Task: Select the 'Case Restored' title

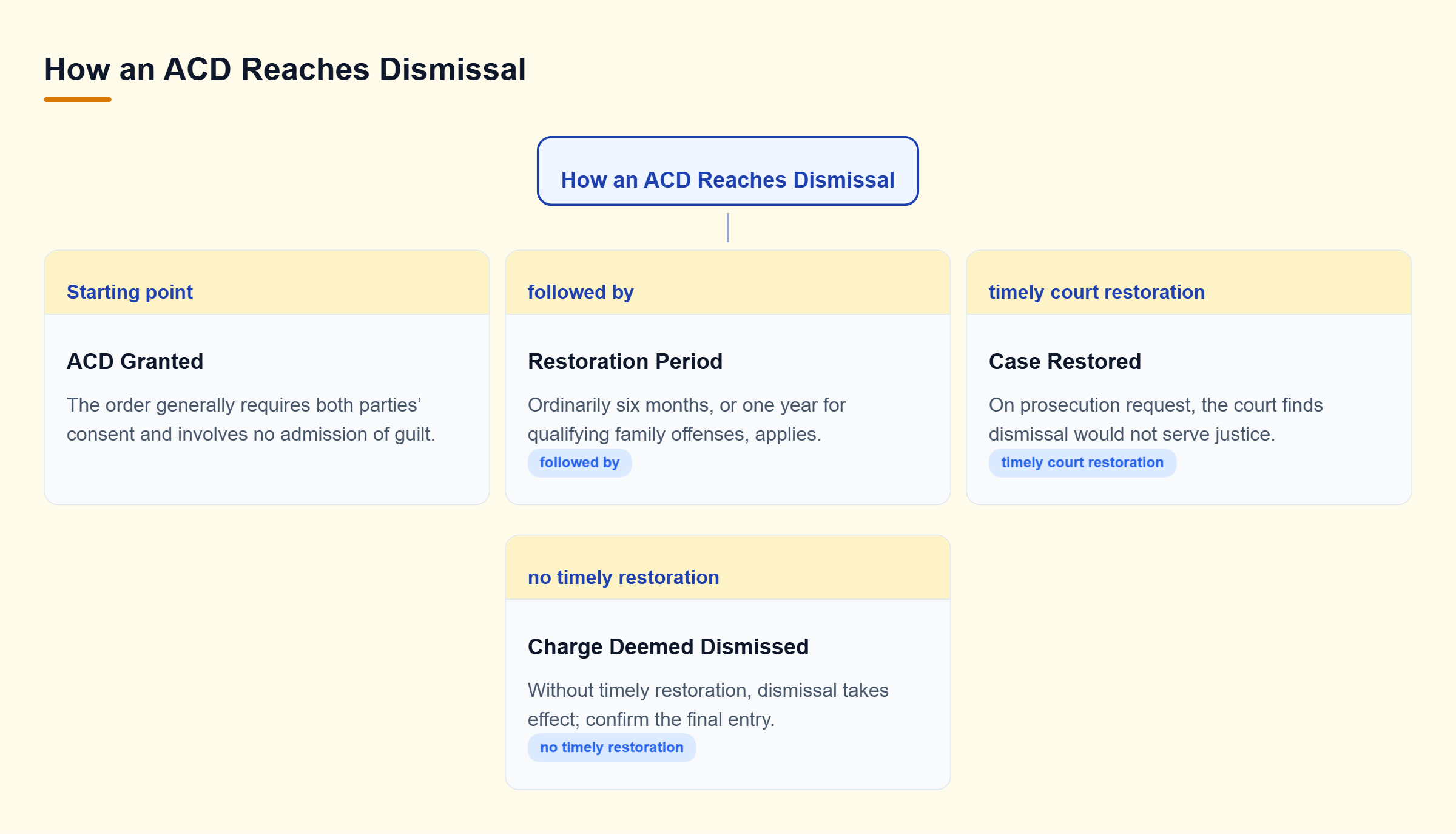Action: [x=1065, y=361]
